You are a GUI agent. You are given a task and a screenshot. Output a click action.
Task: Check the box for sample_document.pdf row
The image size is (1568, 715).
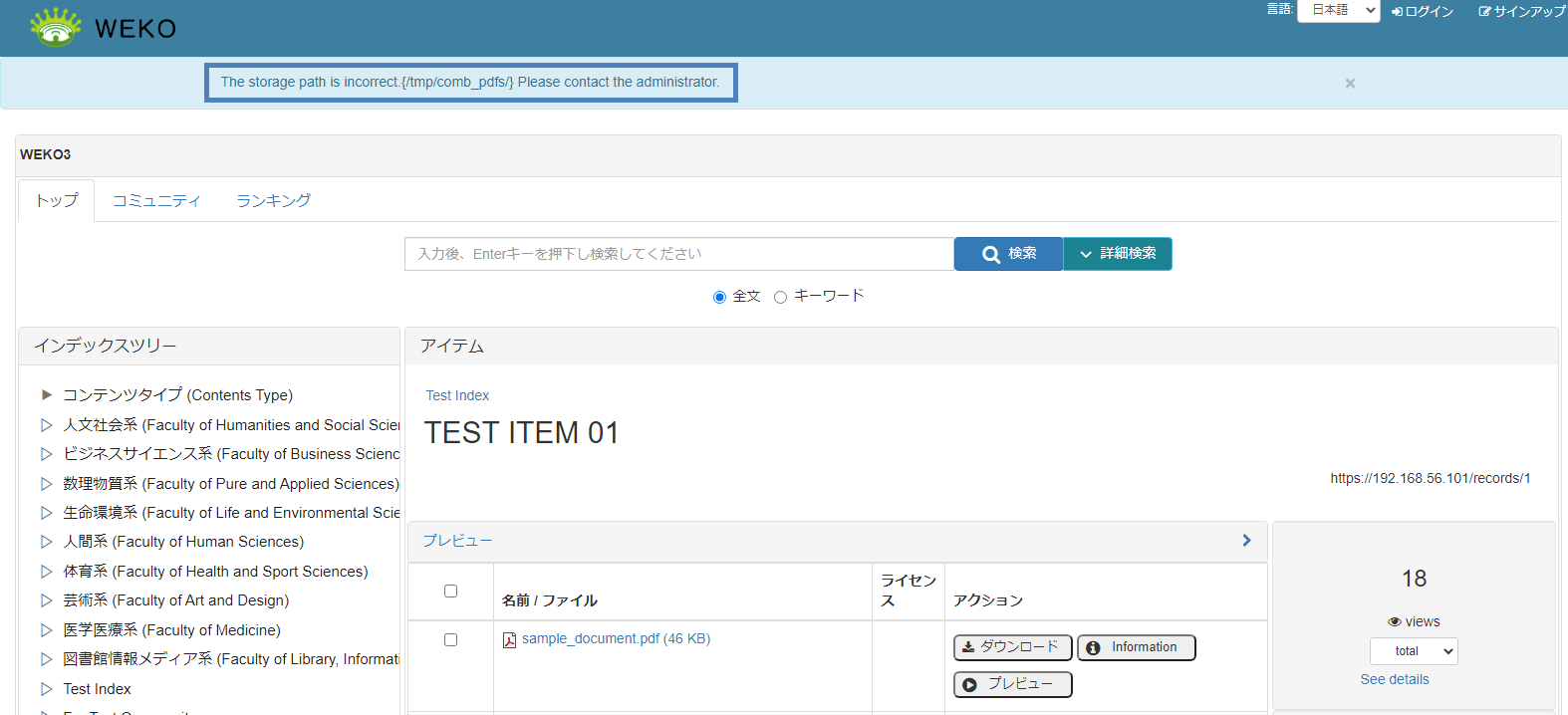coord(450,639)
